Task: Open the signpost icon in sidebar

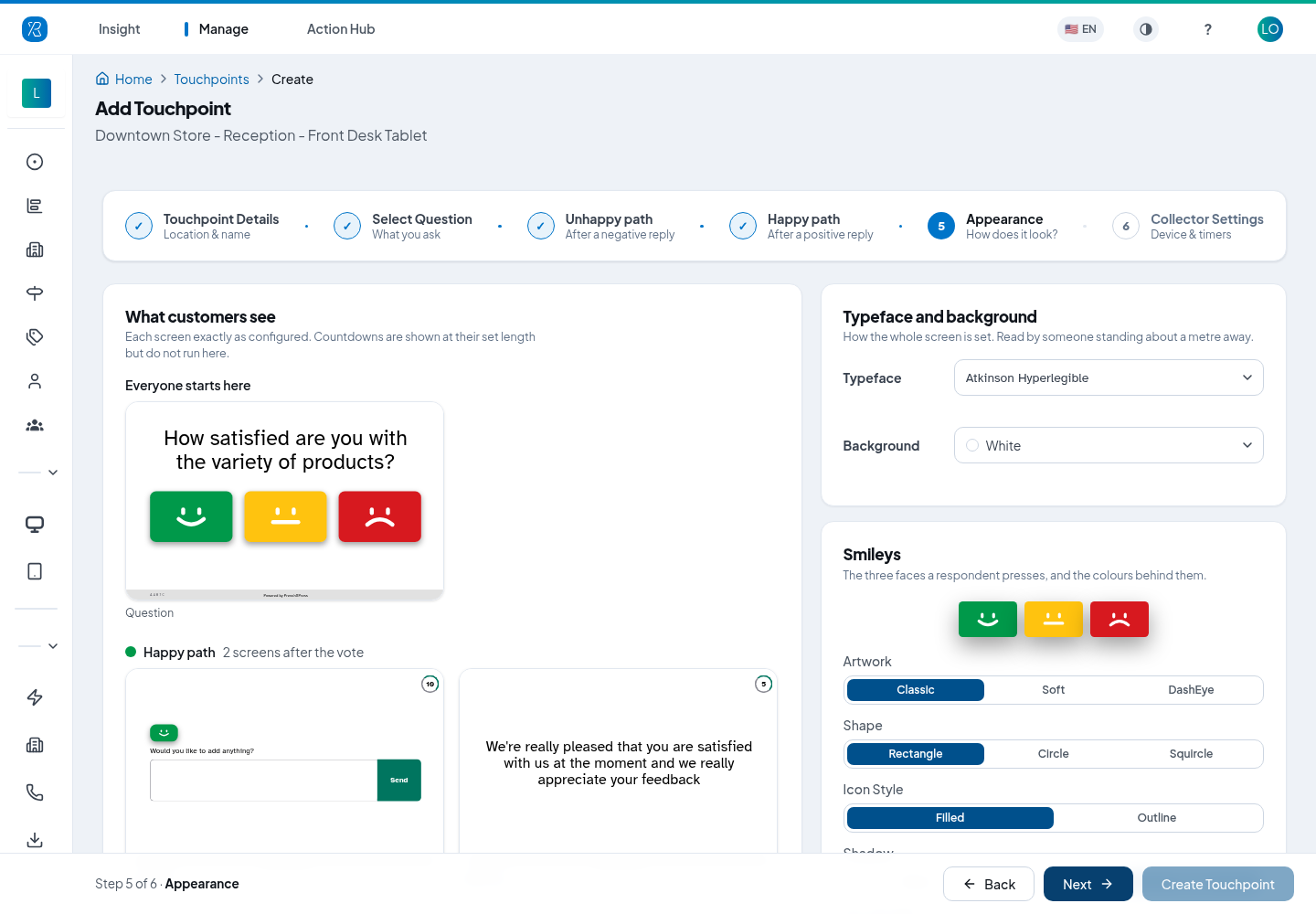Action: [35, 293]
